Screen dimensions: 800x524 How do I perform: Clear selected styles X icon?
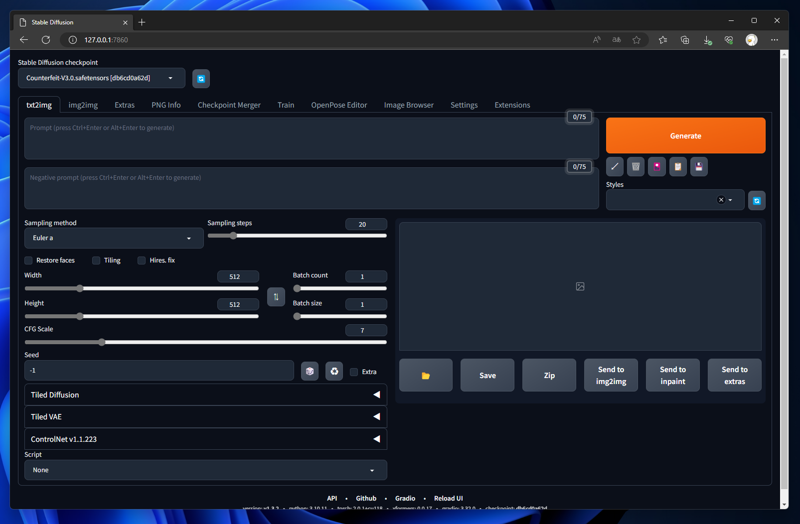[721, 199]
